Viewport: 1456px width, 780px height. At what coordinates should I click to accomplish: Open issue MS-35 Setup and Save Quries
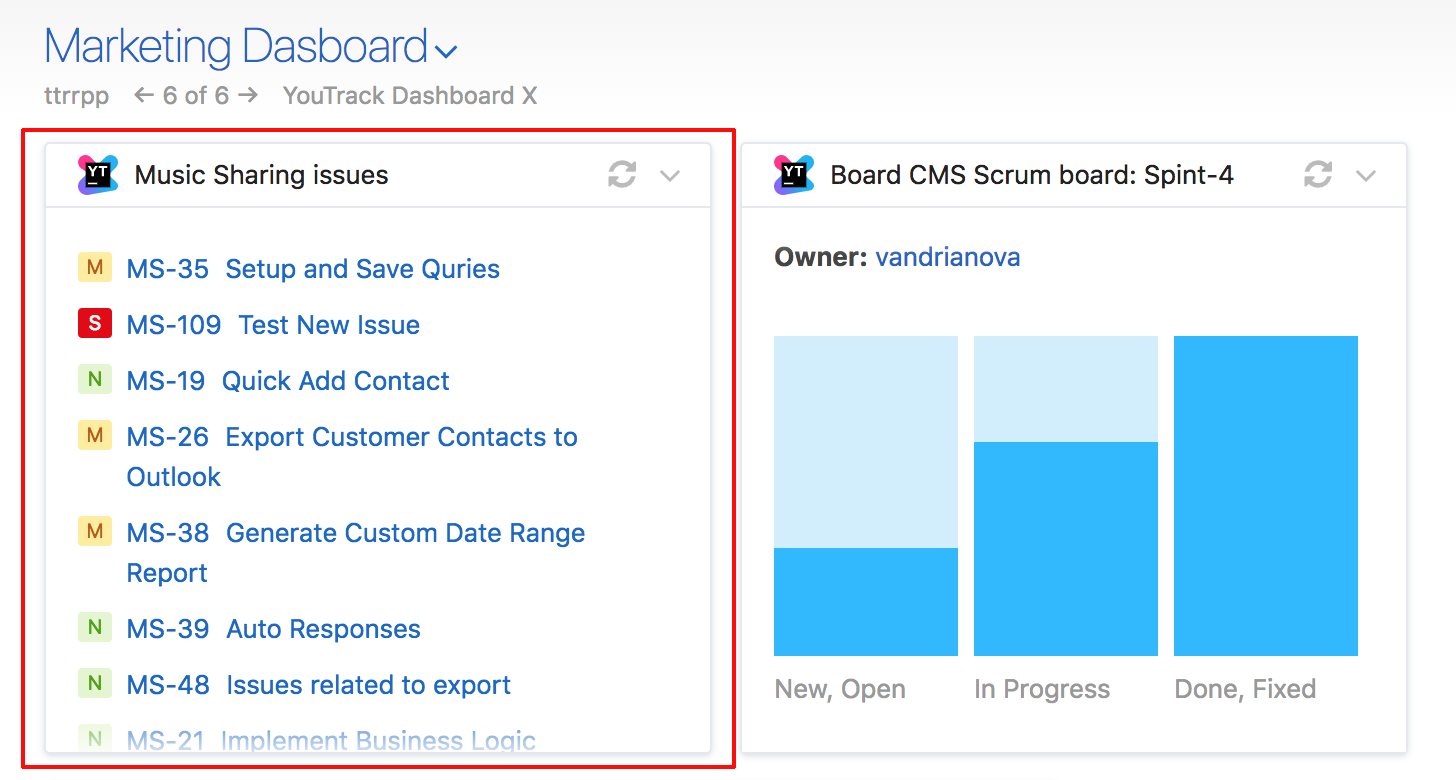coord(313,268)
